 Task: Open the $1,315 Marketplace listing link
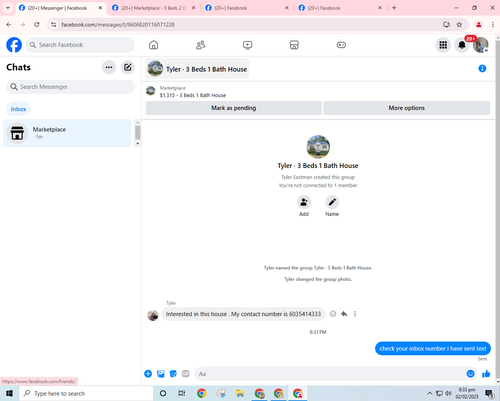tap(193, 95)
